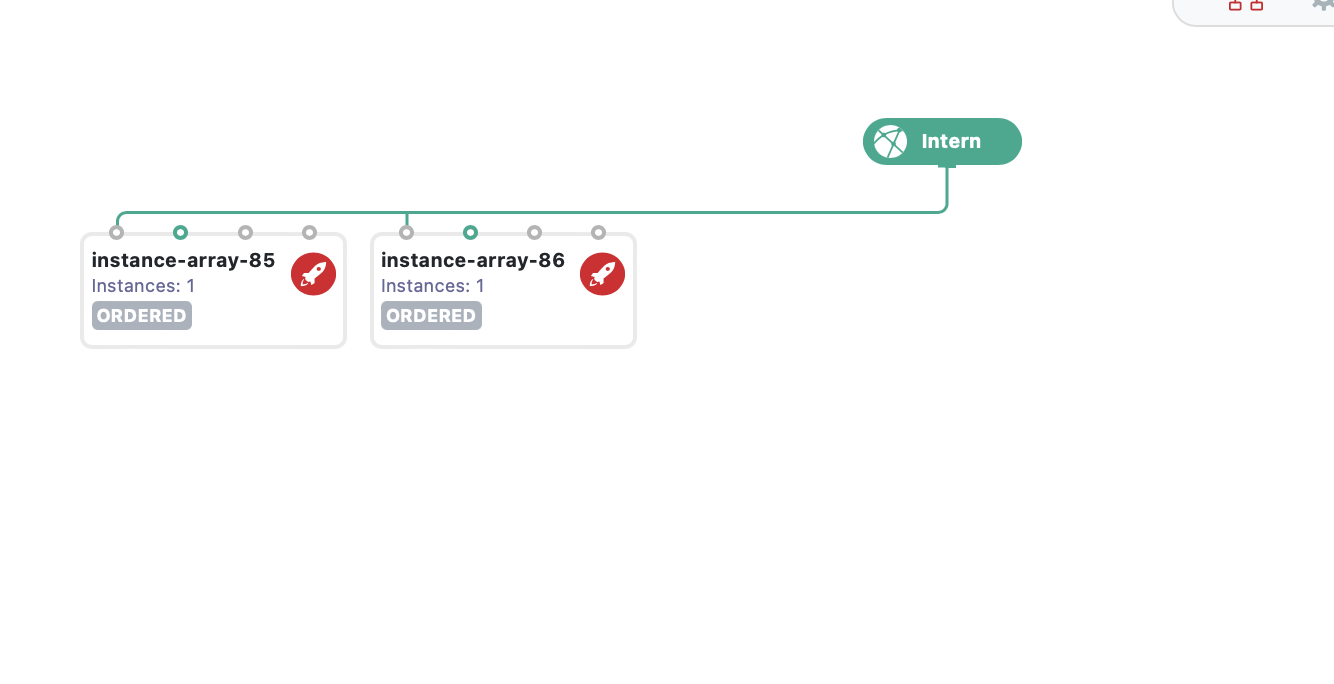Open the settings gear in the top panel
Viewport: 1334px width, 684px height.
tap(1323, 5)
